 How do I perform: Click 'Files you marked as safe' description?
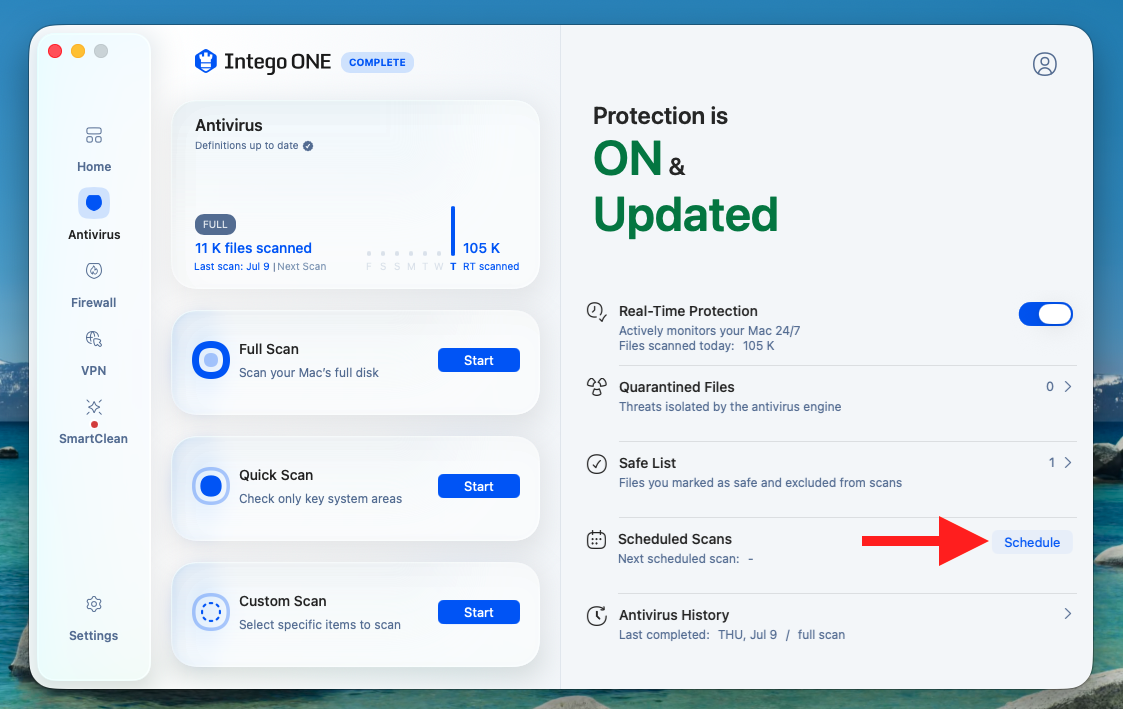760,483
